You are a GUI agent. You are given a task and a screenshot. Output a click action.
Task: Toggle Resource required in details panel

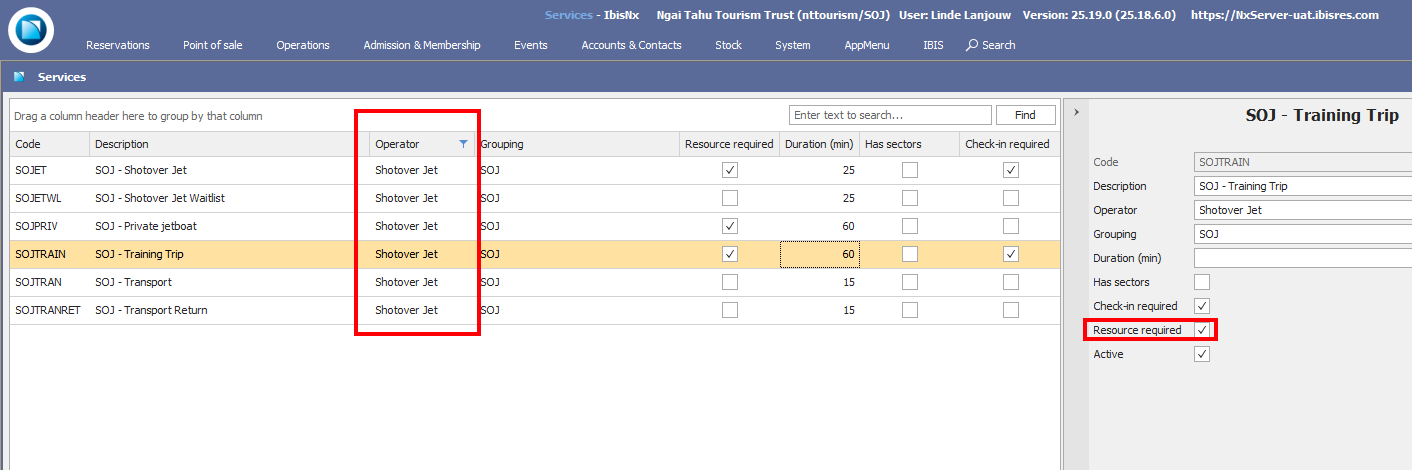(x=1202, y=330)
